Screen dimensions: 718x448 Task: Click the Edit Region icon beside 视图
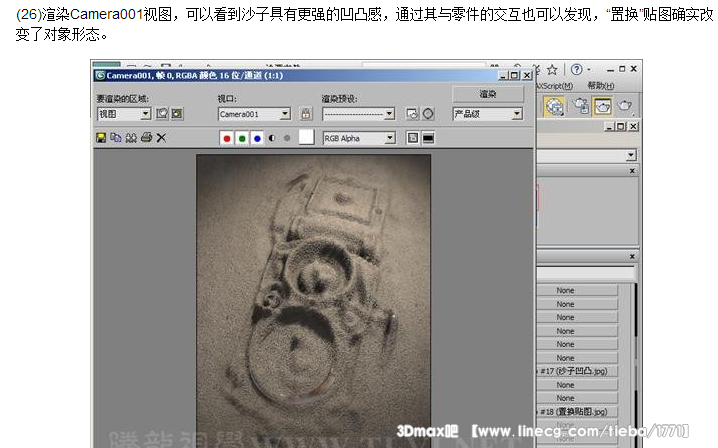pyautogui.click(x=162, y=114)
